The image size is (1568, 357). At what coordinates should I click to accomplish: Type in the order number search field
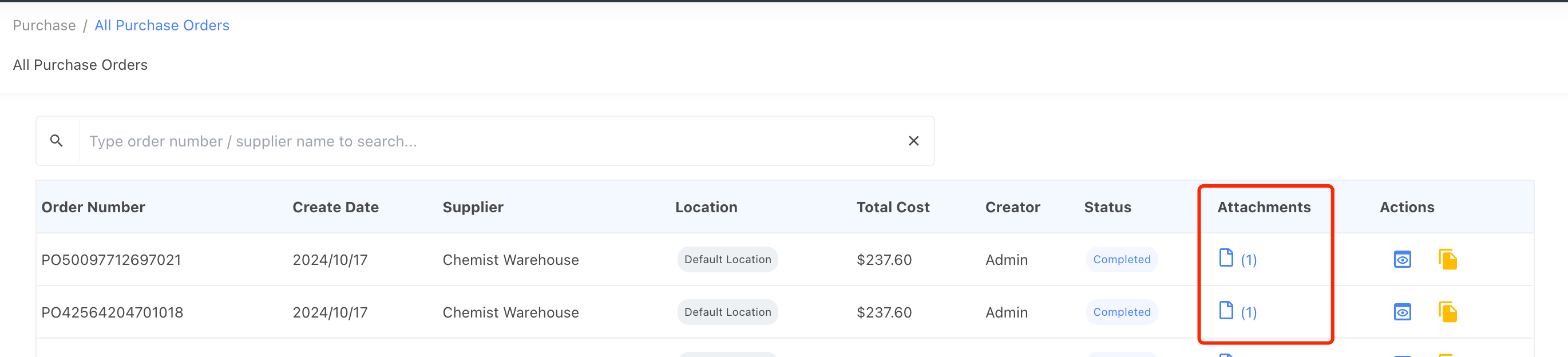[487, 141]
